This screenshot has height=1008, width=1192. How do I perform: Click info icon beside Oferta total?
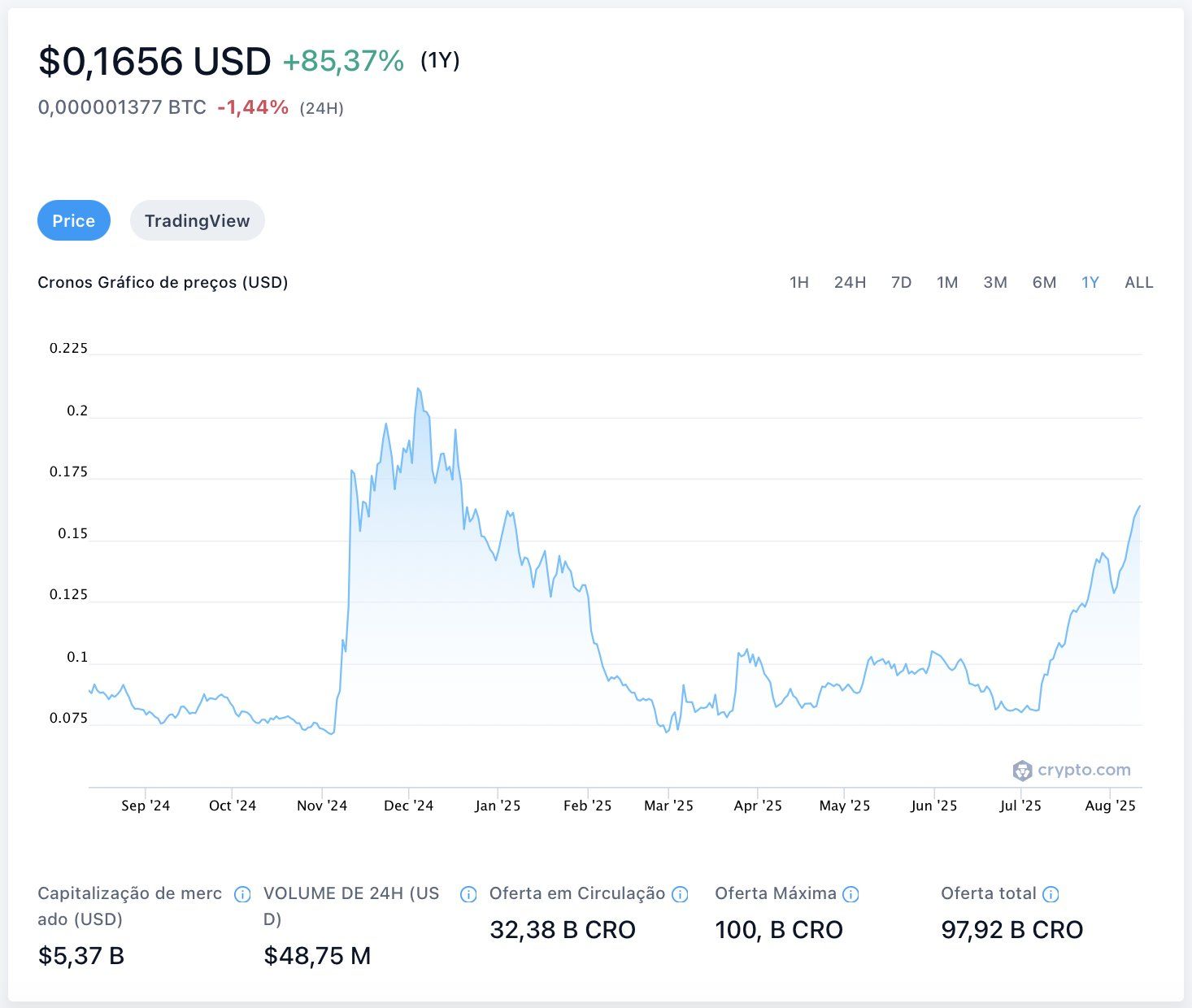coord(1051,894)
